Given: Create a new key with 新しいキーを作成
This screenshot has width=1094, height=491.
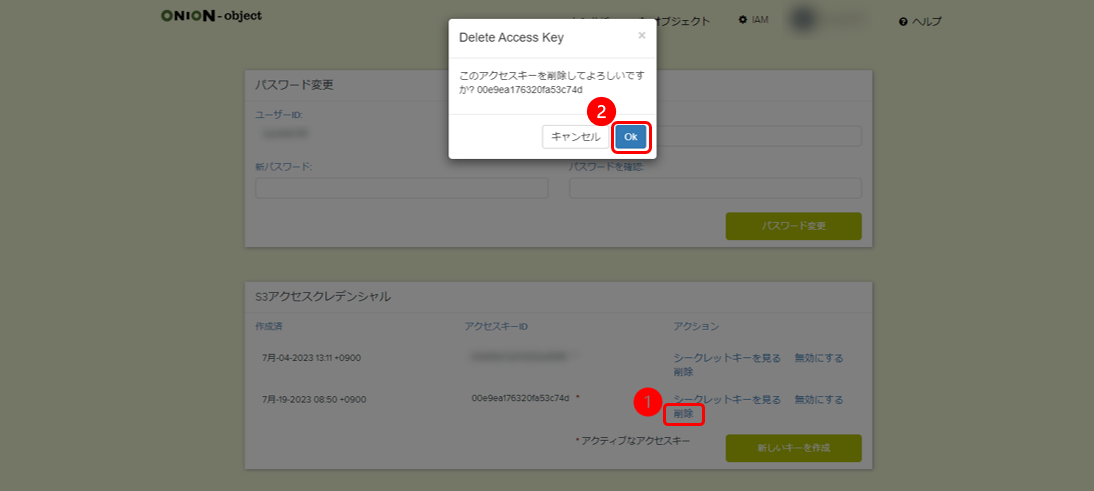Looking at the screenshot, I should pos(793,448).
